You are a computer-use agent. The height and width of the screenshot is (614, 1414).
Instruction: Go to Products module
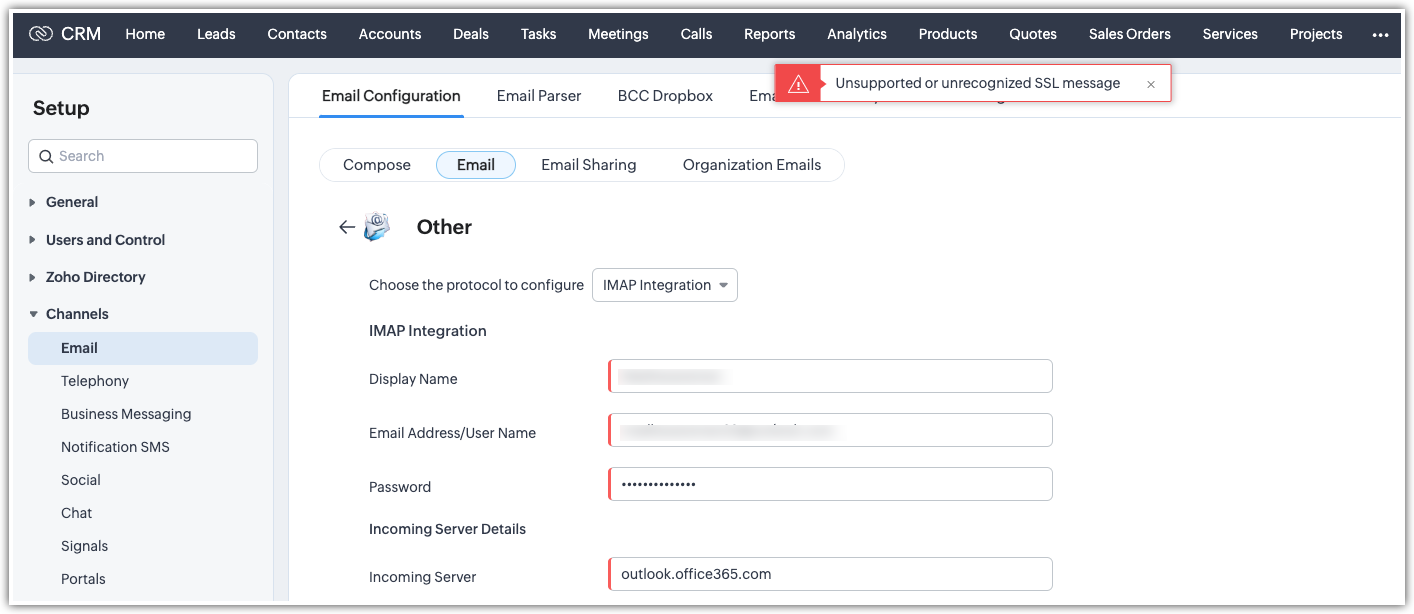(x=948, y=34)
